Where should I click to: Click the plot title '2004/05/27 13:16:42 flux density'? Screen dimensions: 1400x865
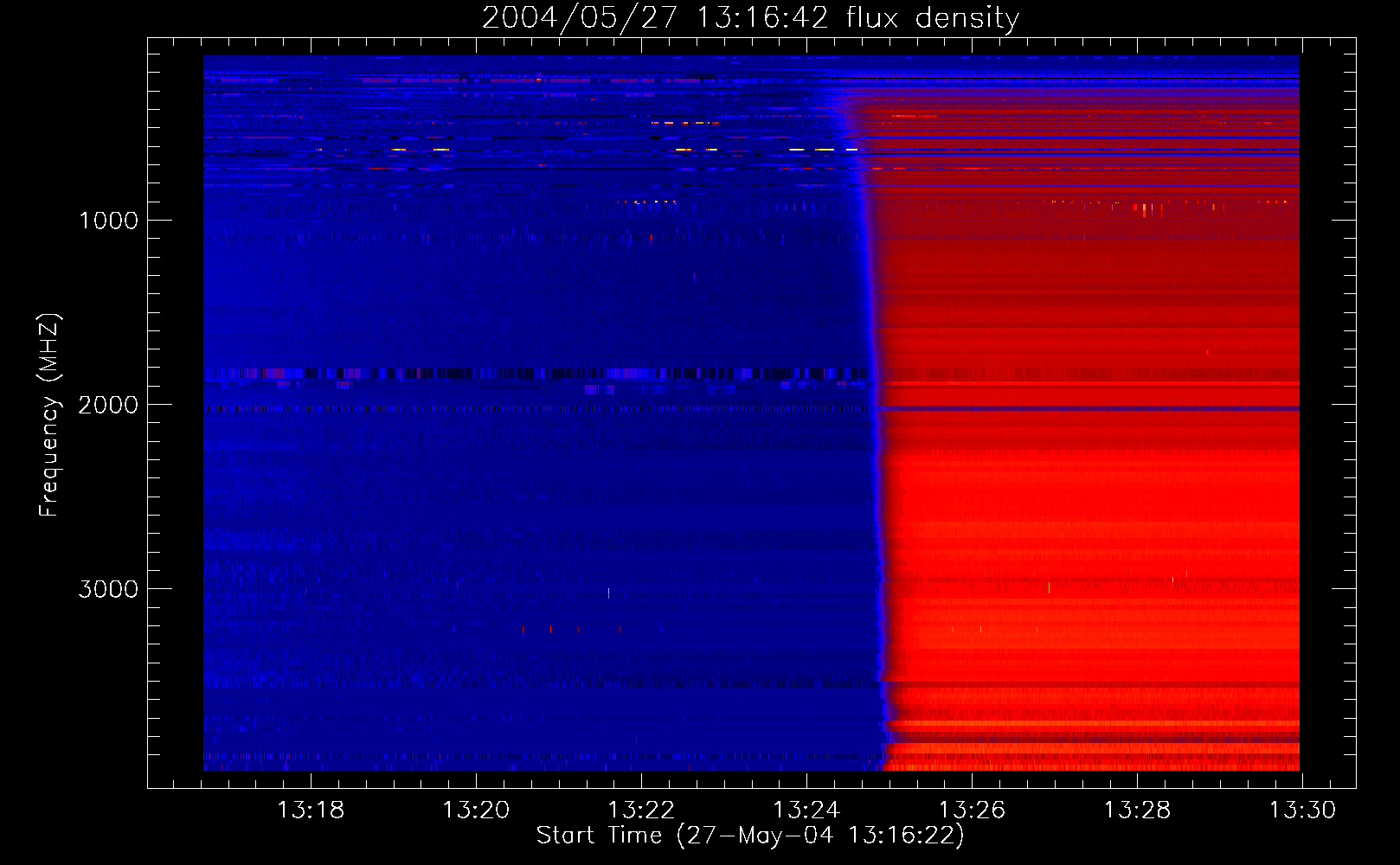click(x=750, y=17)
